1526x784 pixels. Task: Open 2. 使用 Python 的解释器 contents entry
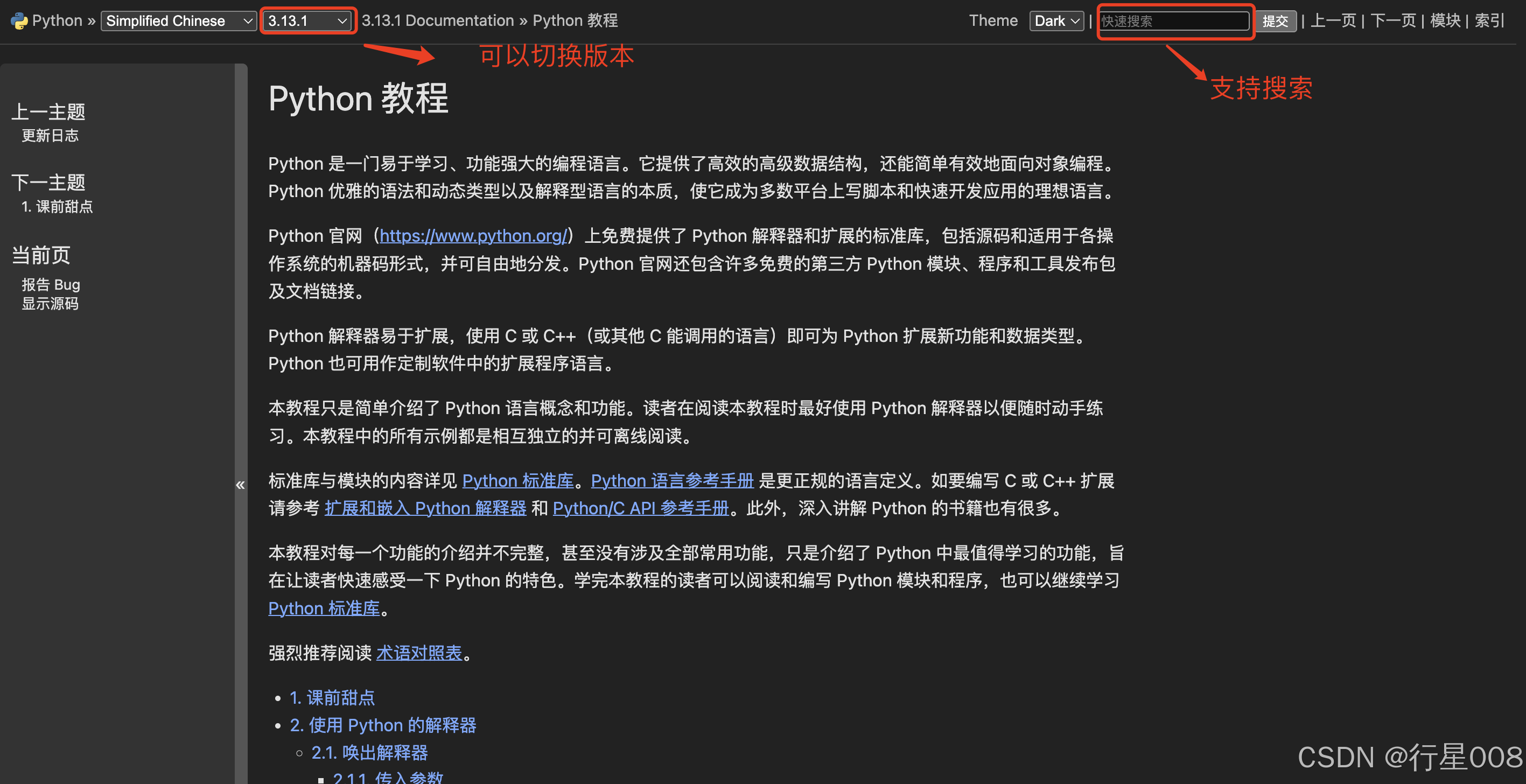(x=383, y=725)
